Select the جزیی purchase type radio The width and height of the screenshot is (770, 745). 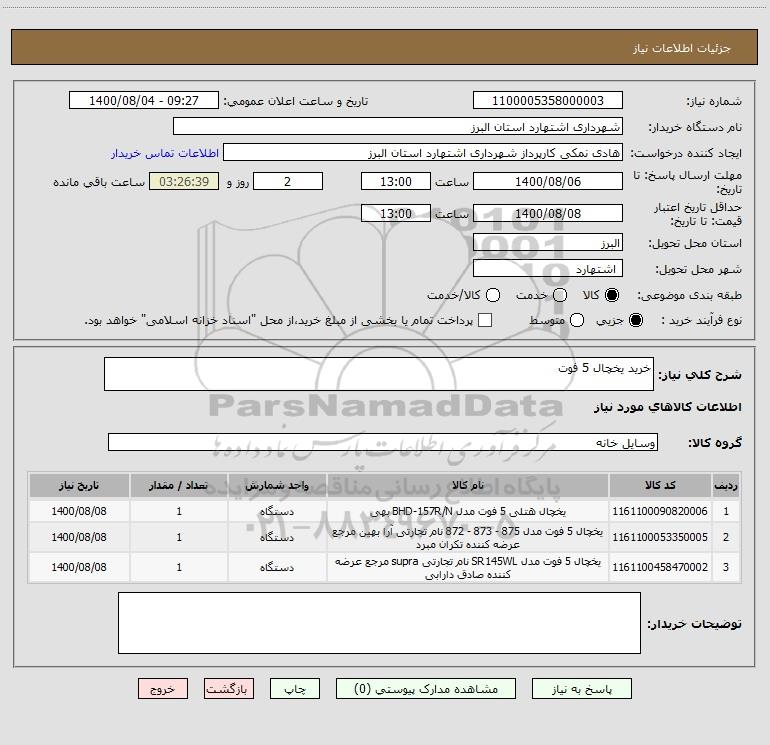[635, 320]
